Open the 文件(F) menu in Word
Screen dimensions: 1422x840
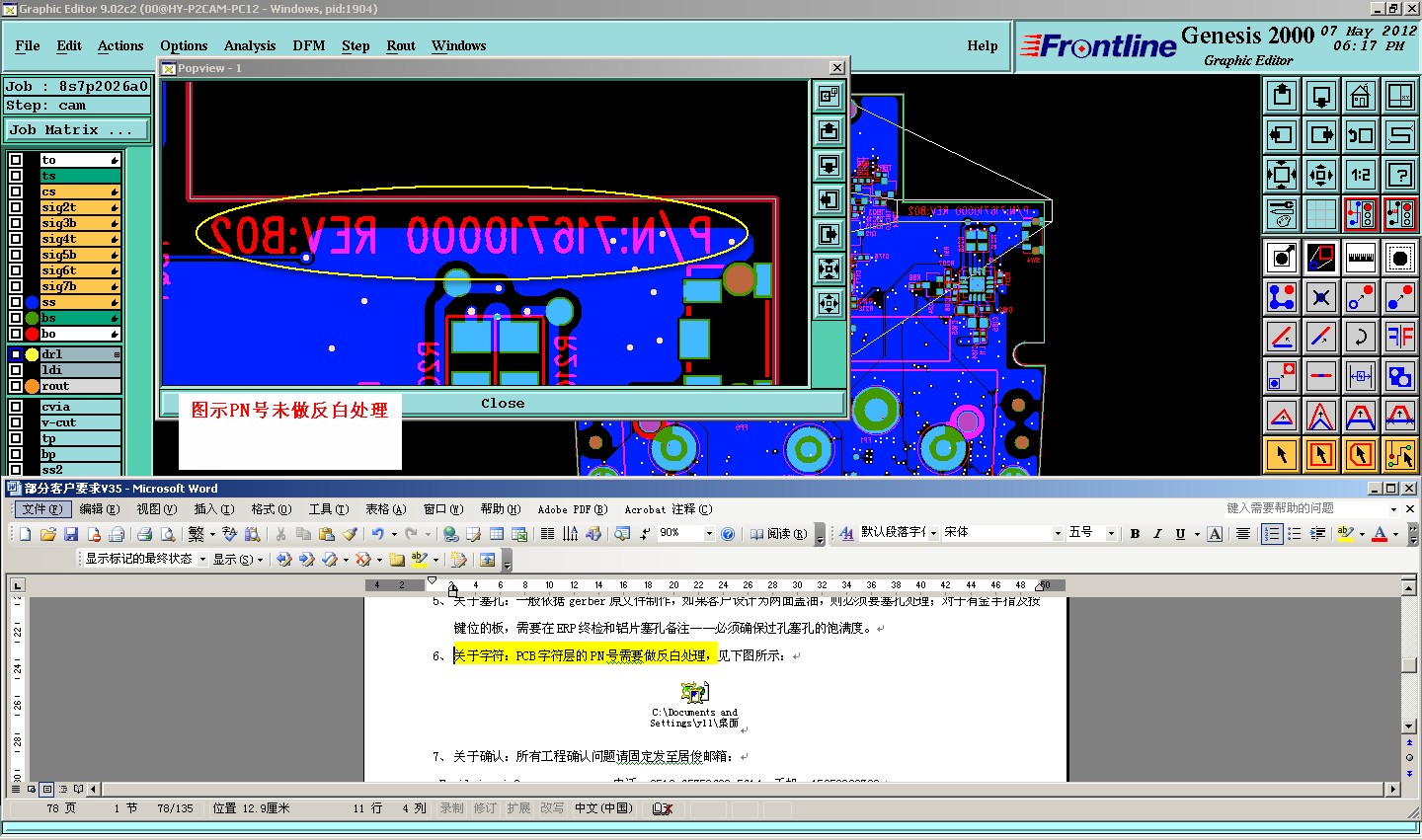(41, 509)
